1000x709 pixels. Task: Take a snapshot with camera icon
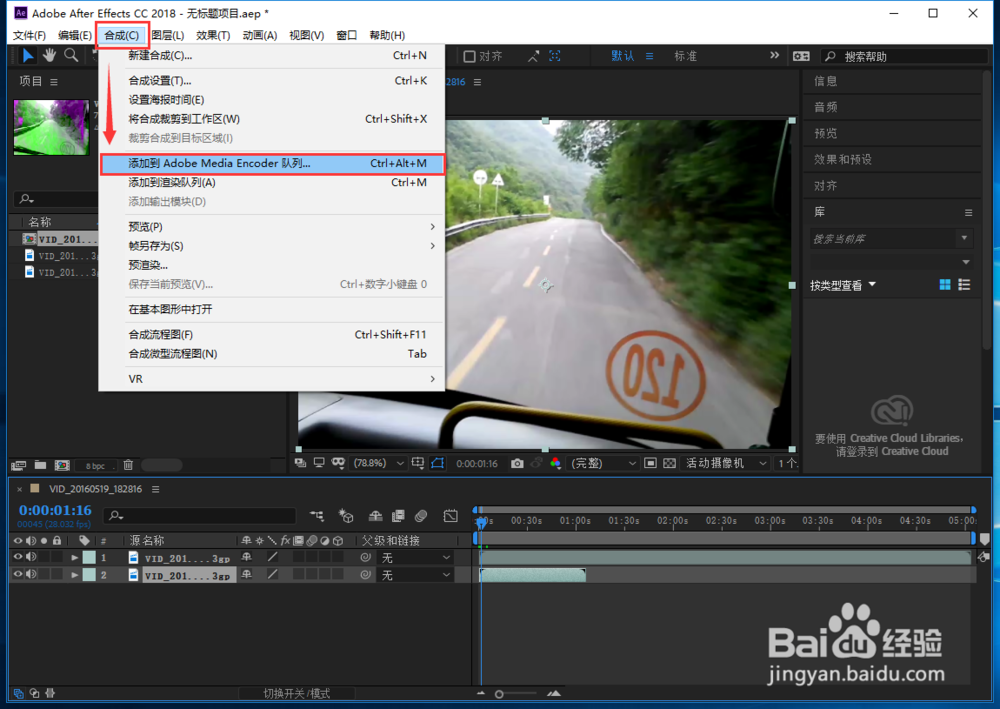[x=517, y=464]
